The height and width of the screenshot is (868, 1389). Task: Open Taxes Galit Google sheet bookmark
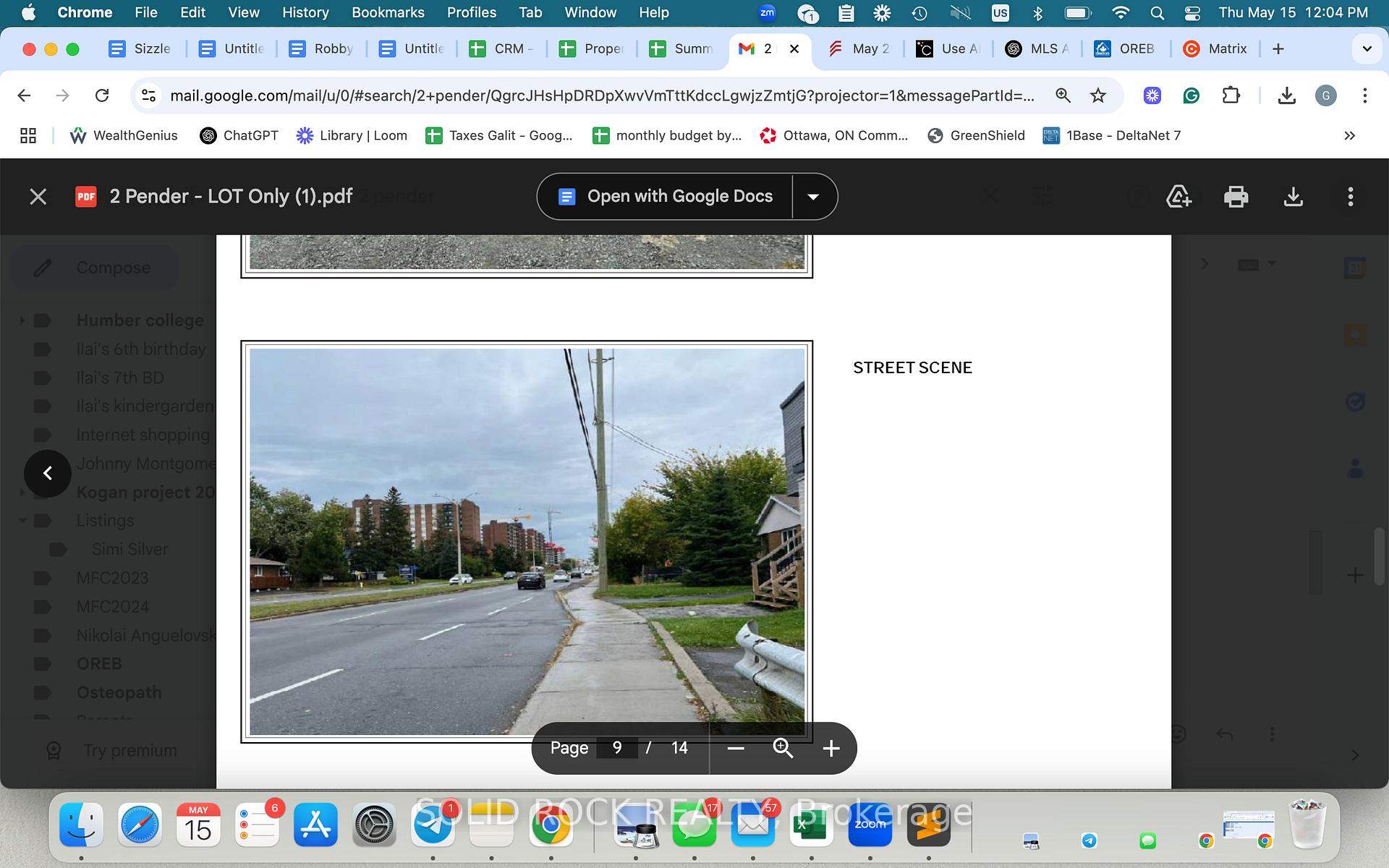coord(499,135)
